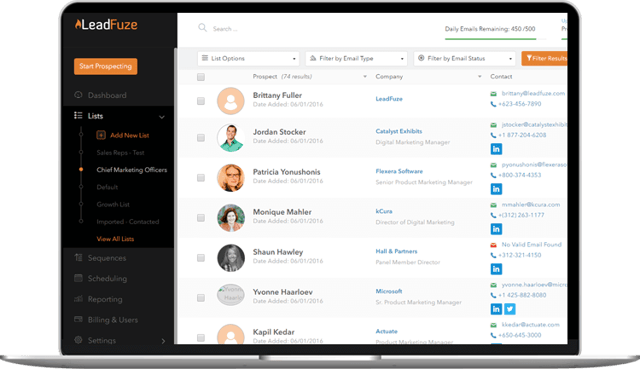Open LinkedIn profile for Shaun Hawley
This screenshot has height=369, width=640.
[x=496, y=269]
